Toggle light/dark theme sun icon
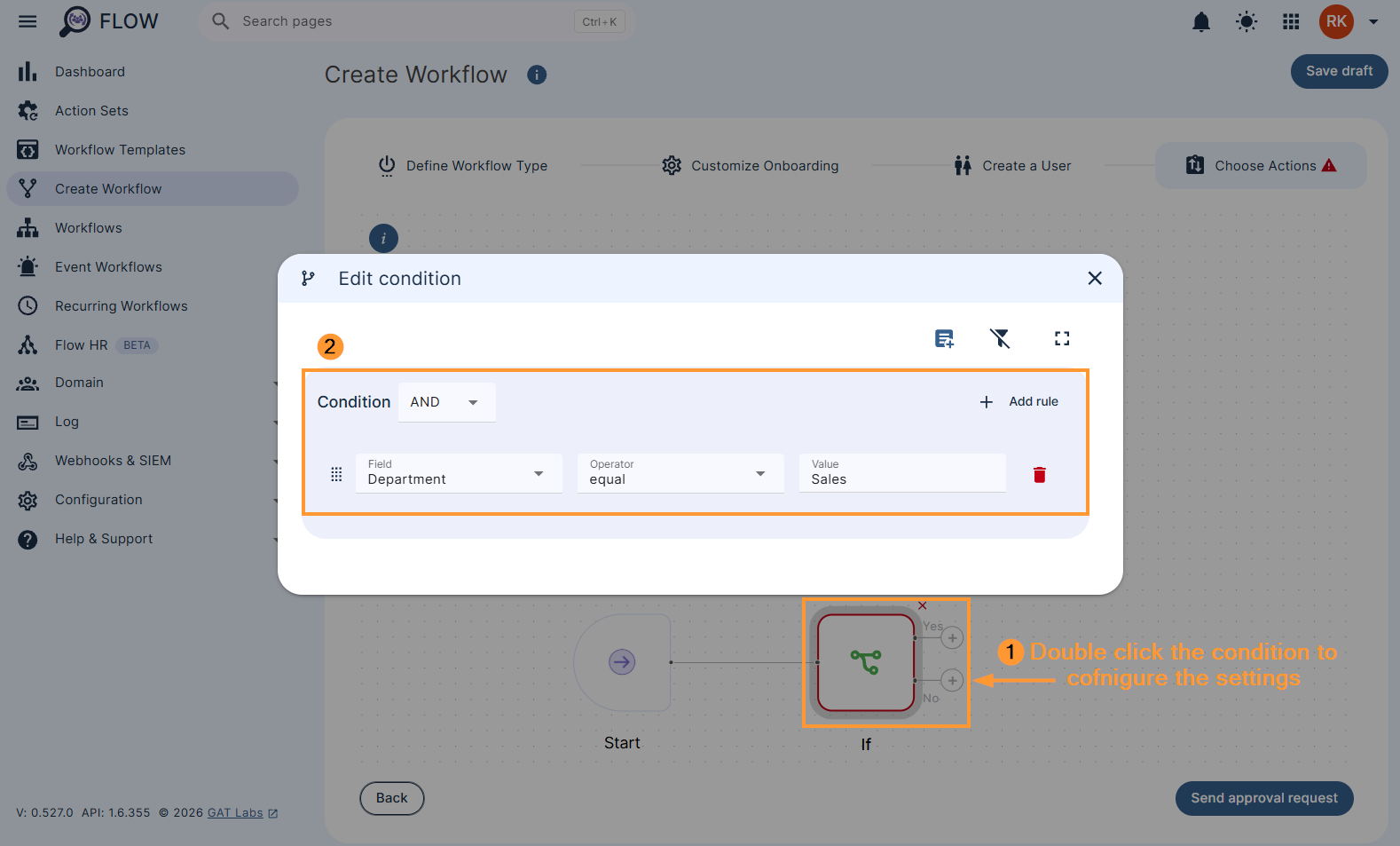The image size is (1400, 846). pos(1247,21)
